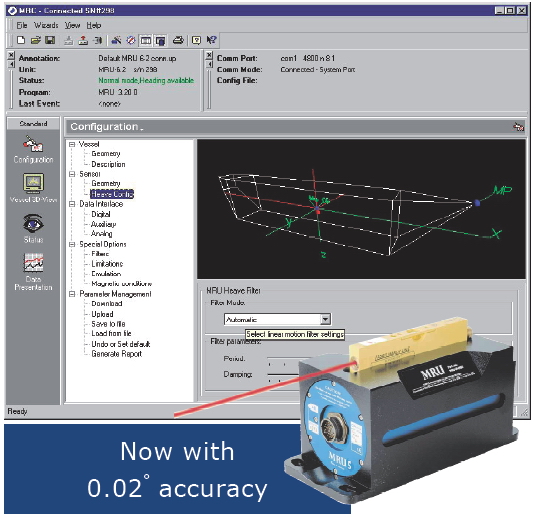The width and height of the screenshot is (539, 518).
Task: Click the Ready text in status bar
Action: [17, 411]
